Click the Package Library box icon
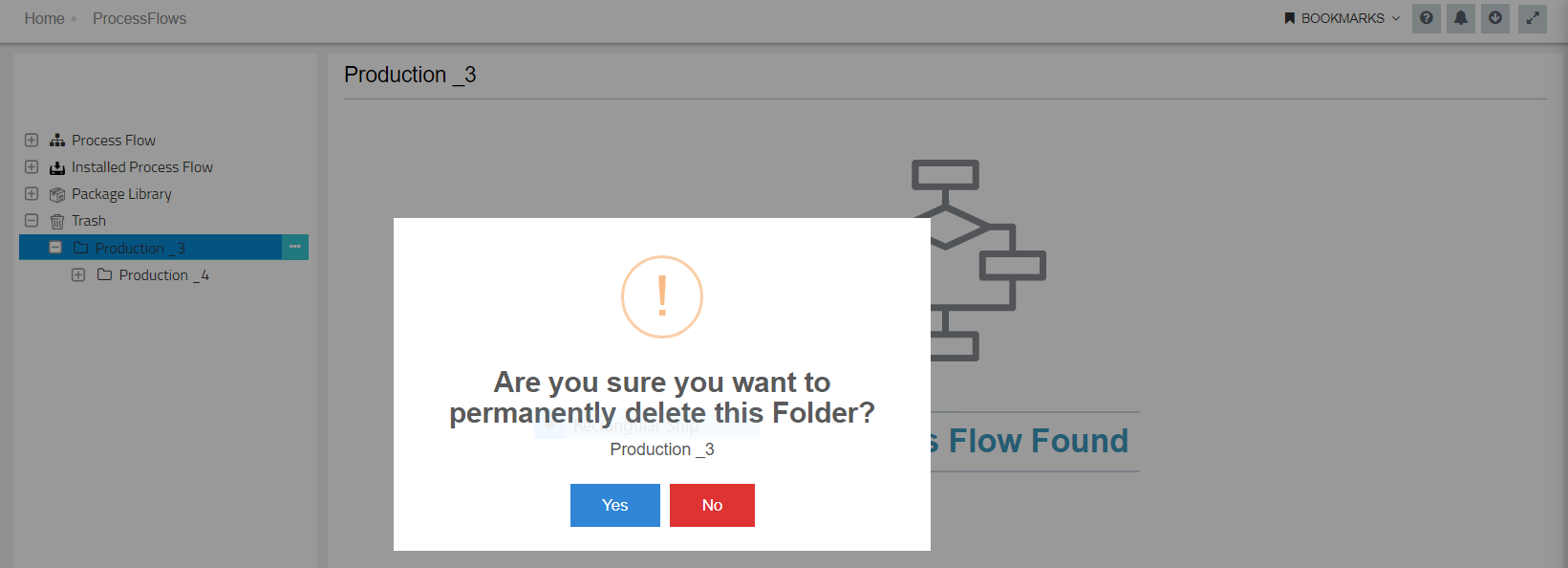The width and height of the screenshot is (1568, 568). click(x=57, y=194)
